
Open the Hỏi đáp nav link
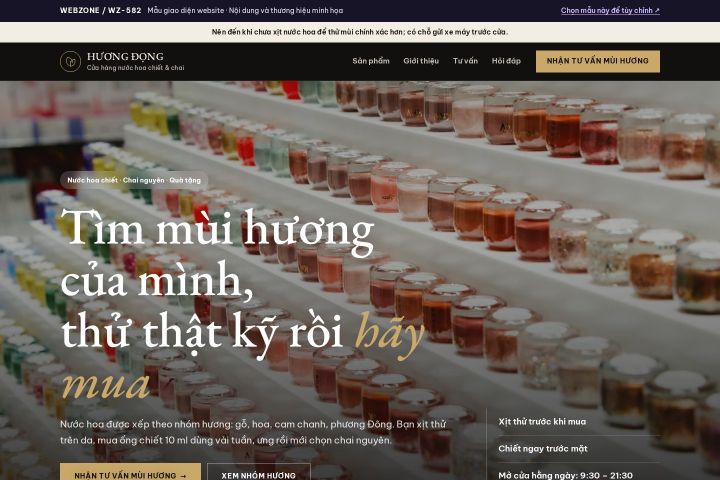click(x=506, y=61)
